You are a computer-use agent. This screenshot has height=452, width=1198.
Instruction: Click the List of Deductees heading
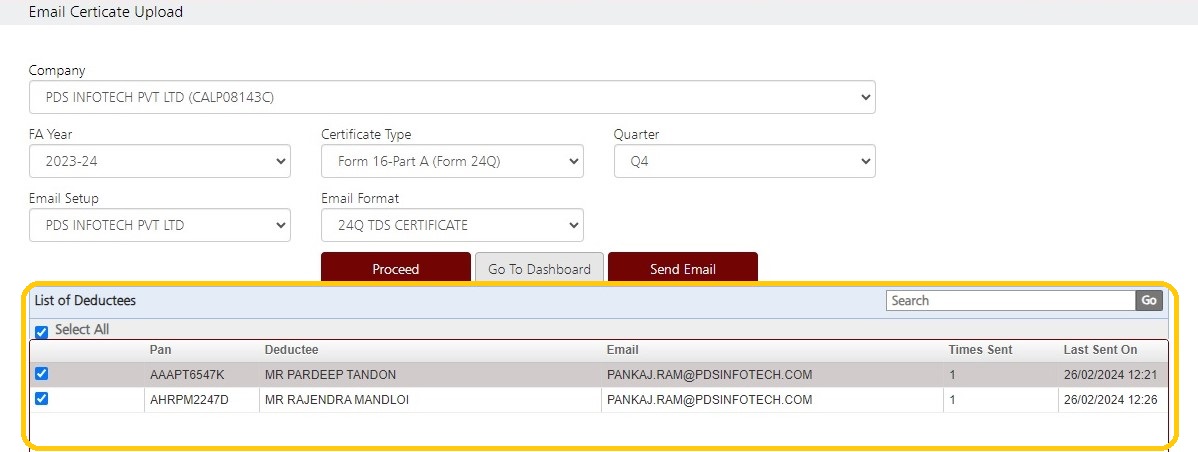pos(85,301)
